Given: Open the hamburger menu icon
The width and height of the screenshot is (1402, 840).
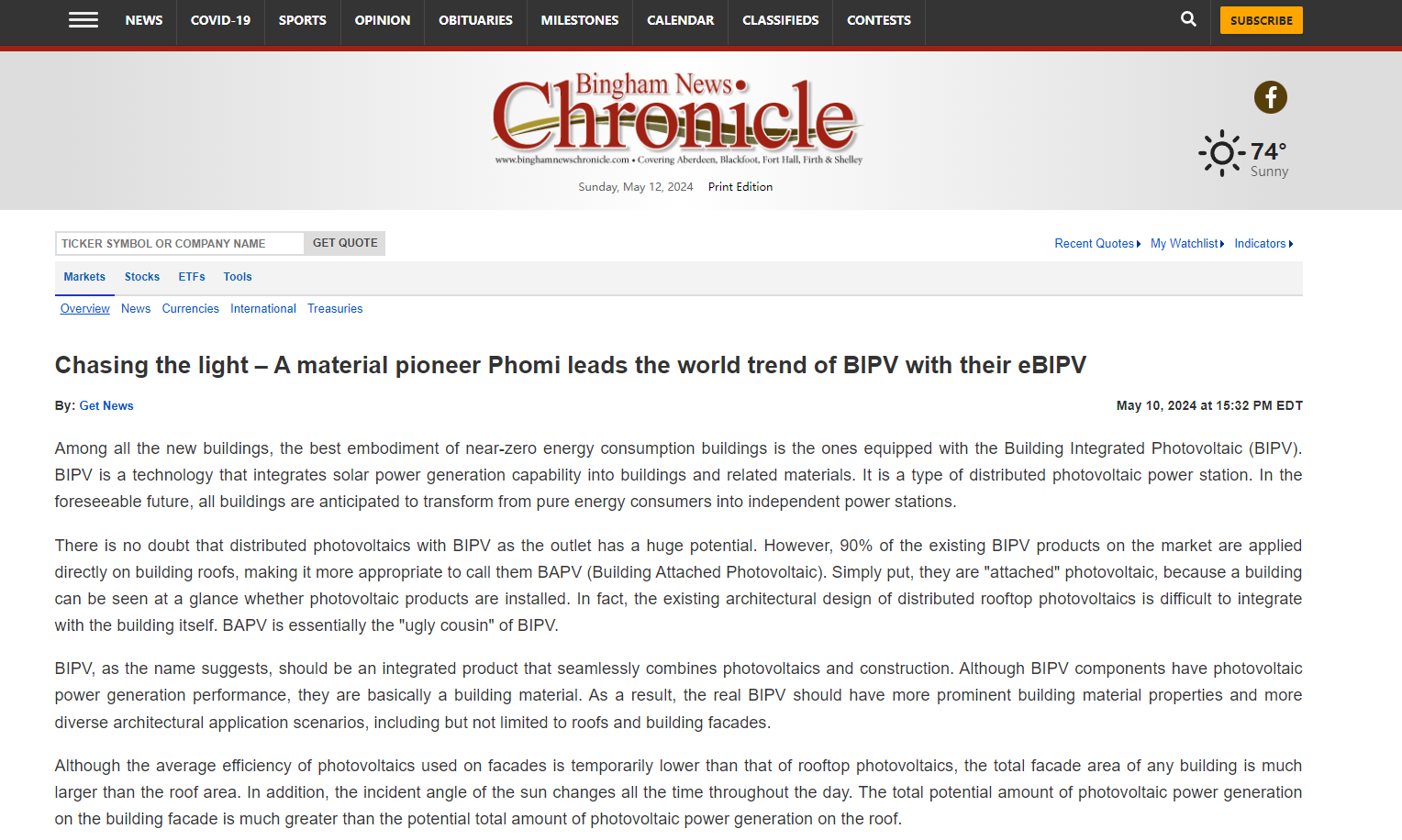Looking at the screenshot, I should [x=83, y=20].
